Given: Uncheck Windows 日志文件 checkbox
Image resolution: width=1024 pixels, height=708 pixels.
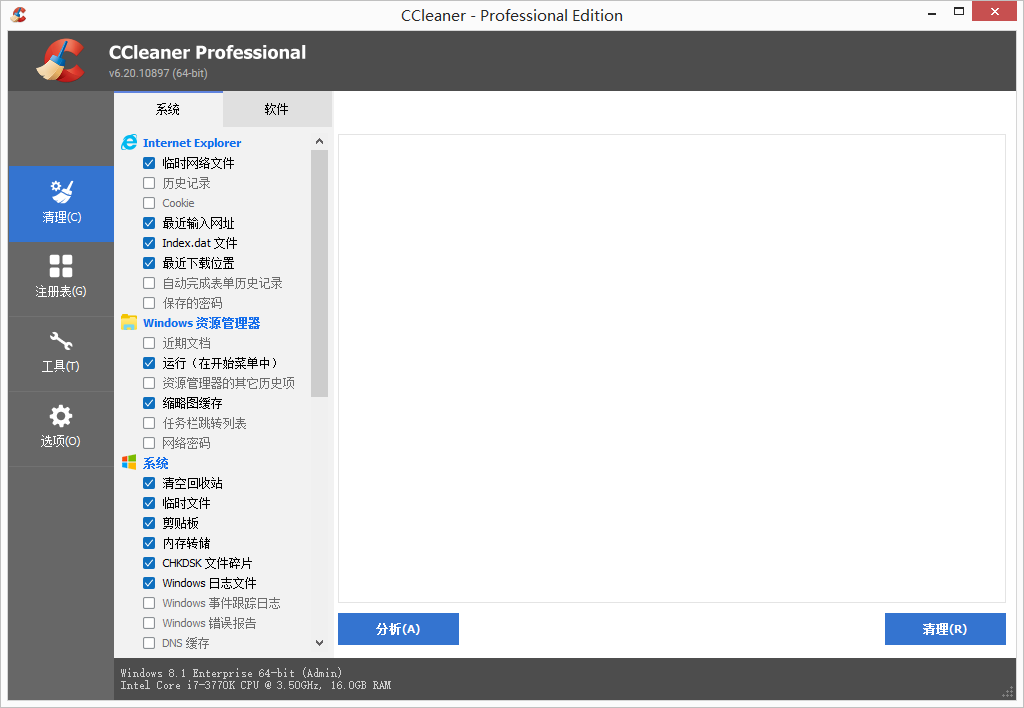Looking at the screenshot, I should pos(149,583).
